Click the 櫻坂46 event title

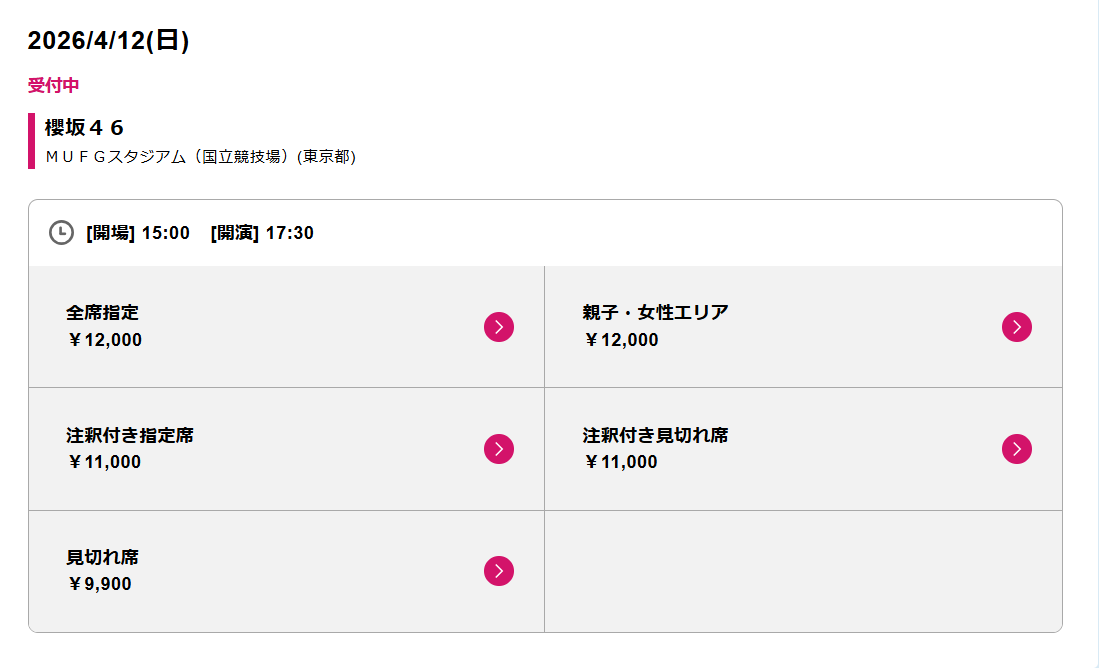(84, 128)
